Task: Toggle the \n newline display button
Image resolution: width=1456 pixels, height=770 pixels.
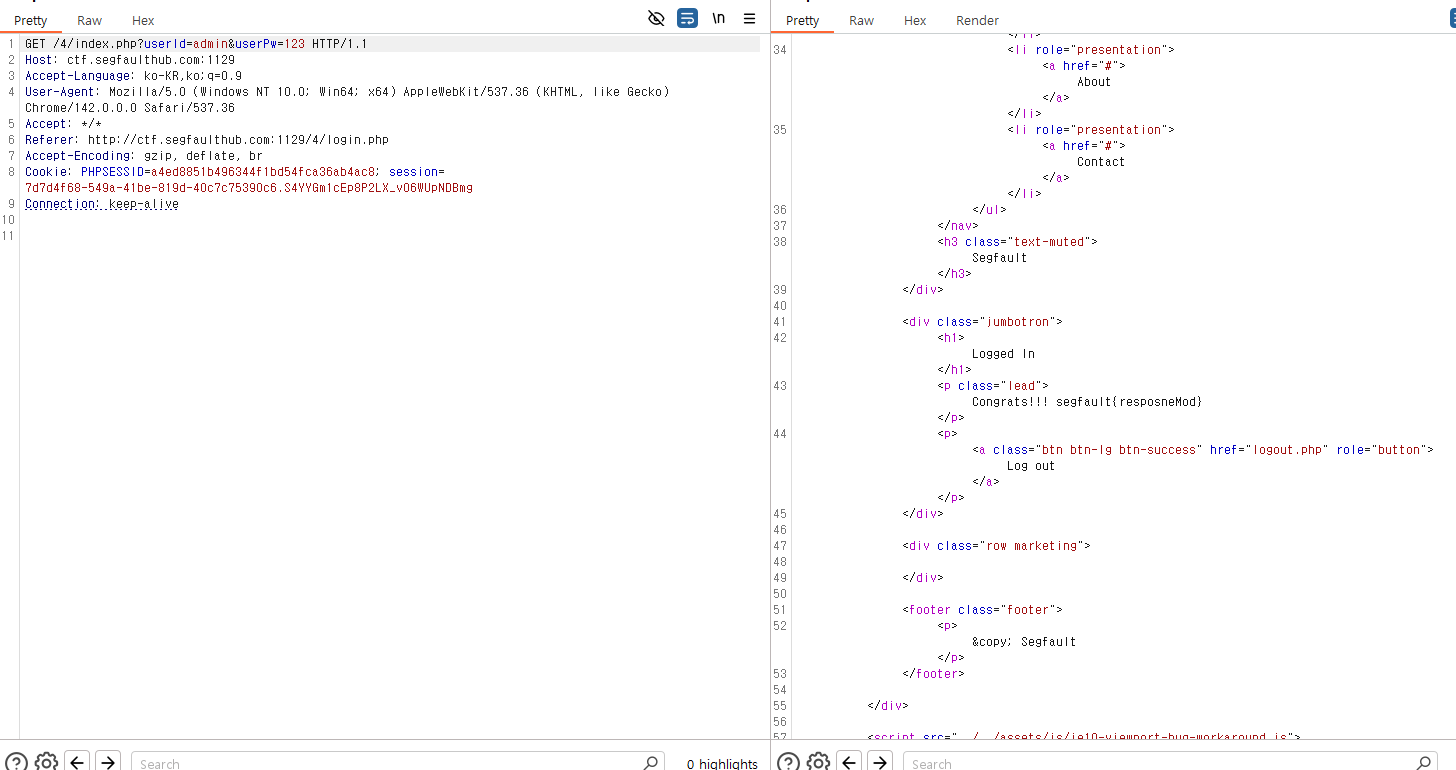Action: coord(718,19)
